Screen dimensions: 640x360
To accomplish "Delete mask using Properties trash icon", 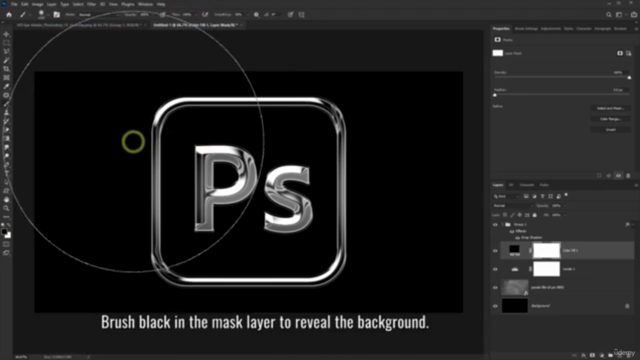I will point(628,176).
